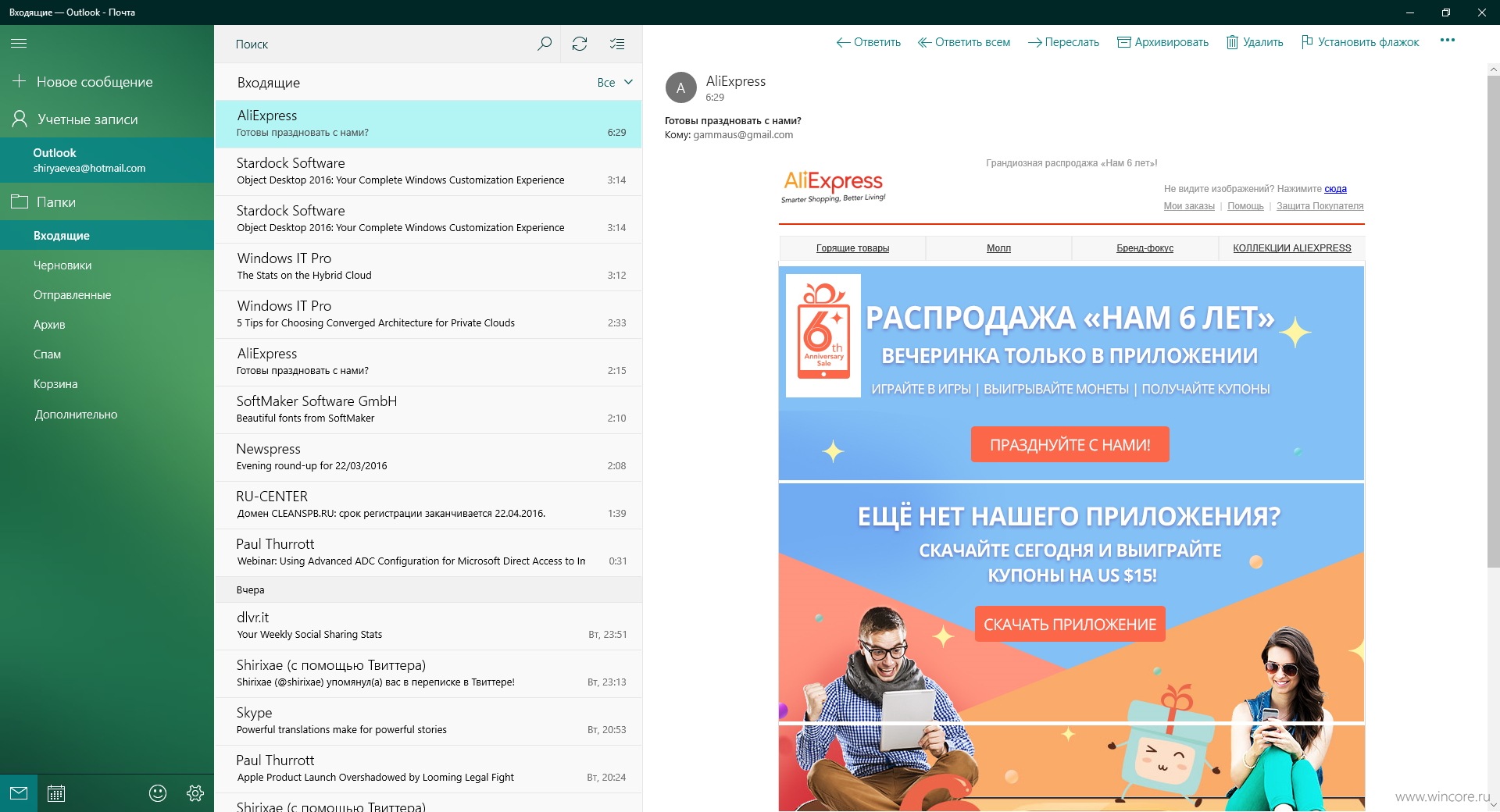Open Windows IT Pro Converged Architecture email
This screenshot has width=1500, height=812.
tap(428, 314)
